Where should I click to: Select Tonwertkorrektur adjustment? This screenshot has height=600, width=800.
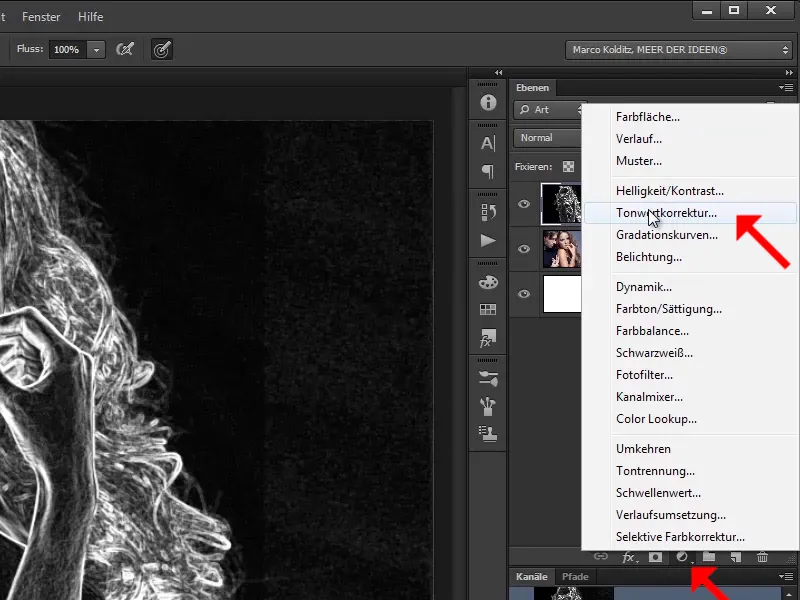tap(690, 213)
